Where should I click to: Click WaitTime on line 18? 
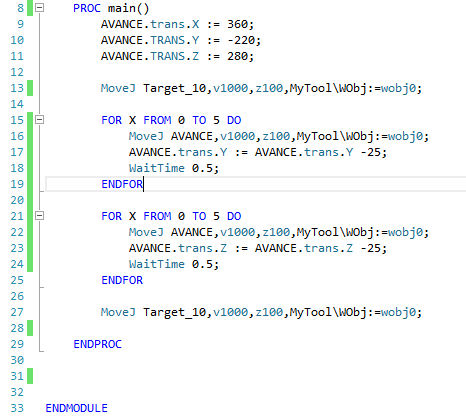(157, 168)
